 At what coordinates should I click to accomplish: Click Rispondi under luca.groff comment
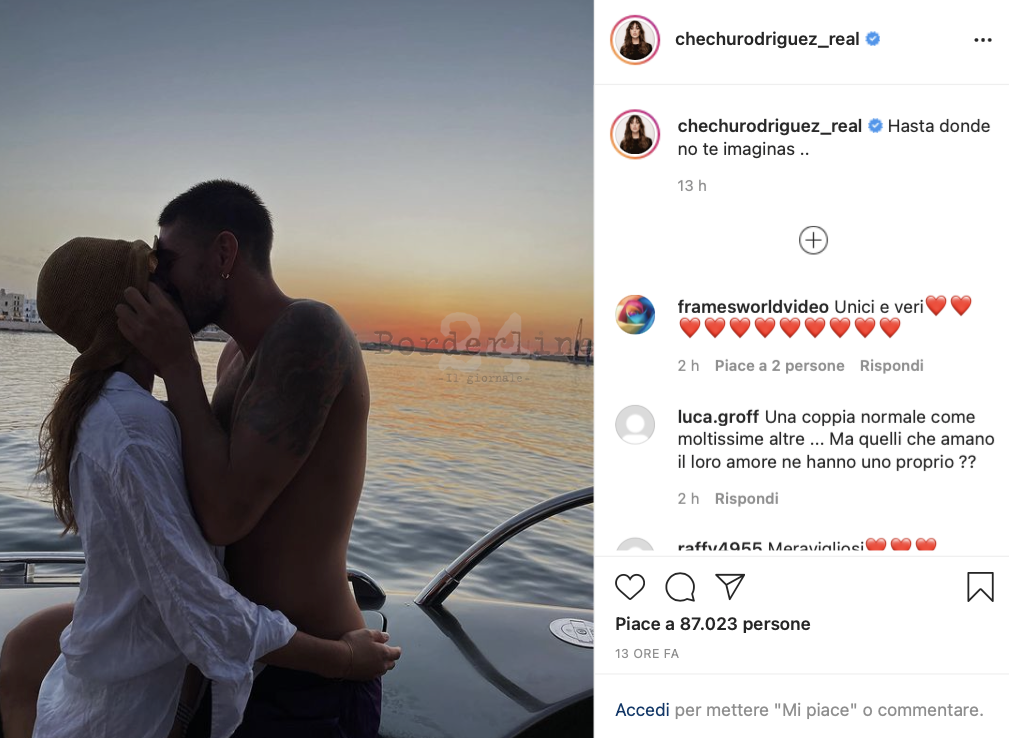[746, 499]
